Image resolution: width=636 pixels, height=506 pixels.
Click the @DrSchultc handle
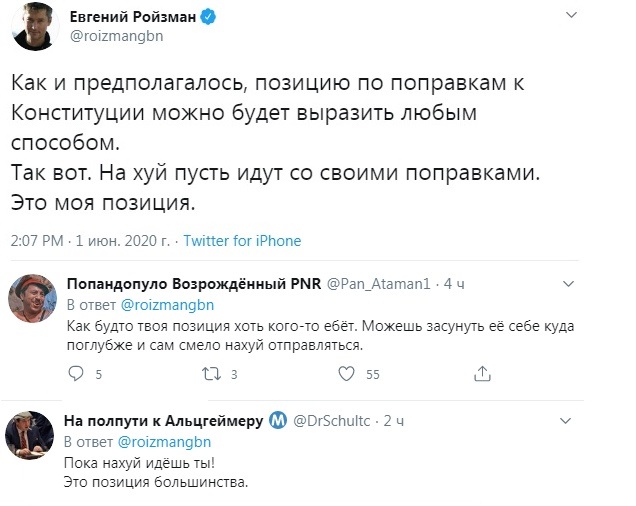pyautogui.click(x=331, y=421)
